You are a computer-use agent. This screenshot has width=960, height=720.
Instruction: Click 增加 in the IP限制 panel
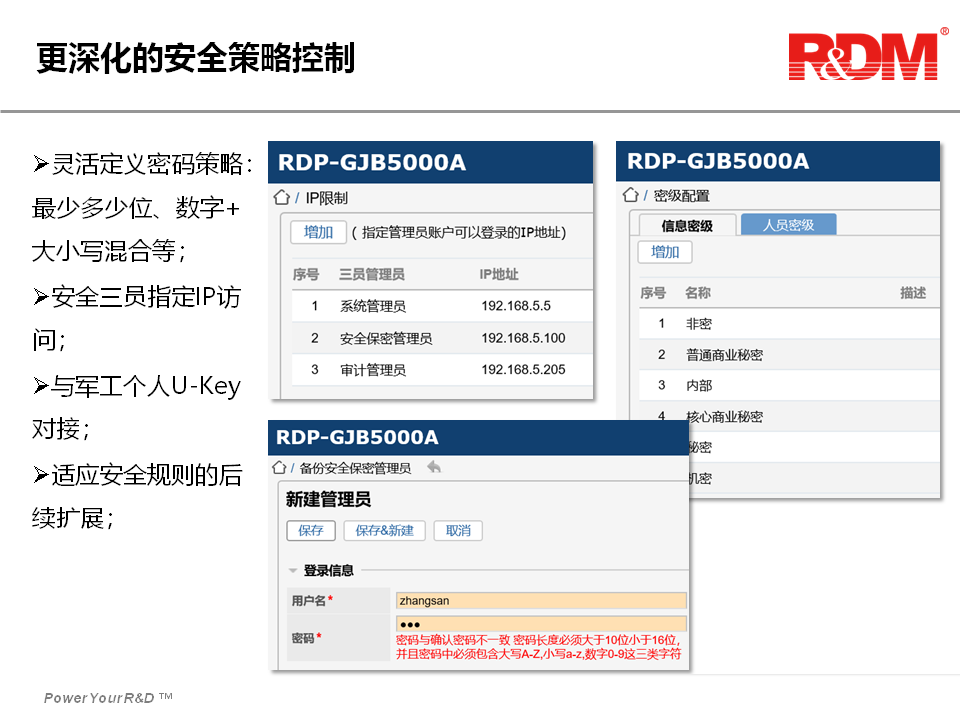click(x=318, y=231)
